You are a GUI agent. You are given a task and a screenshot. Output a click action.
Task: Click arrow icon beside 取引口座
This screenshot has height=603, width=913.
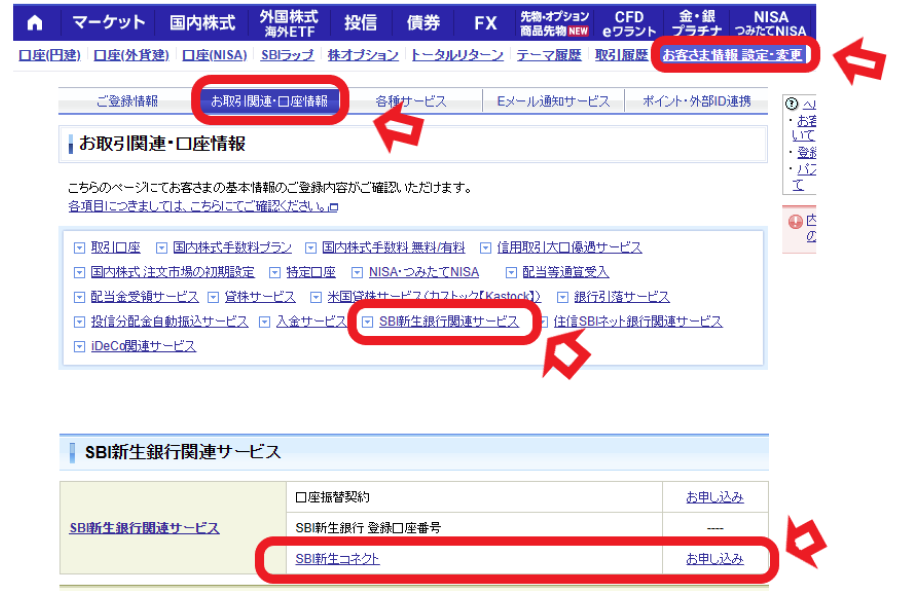tap(79, 249)
